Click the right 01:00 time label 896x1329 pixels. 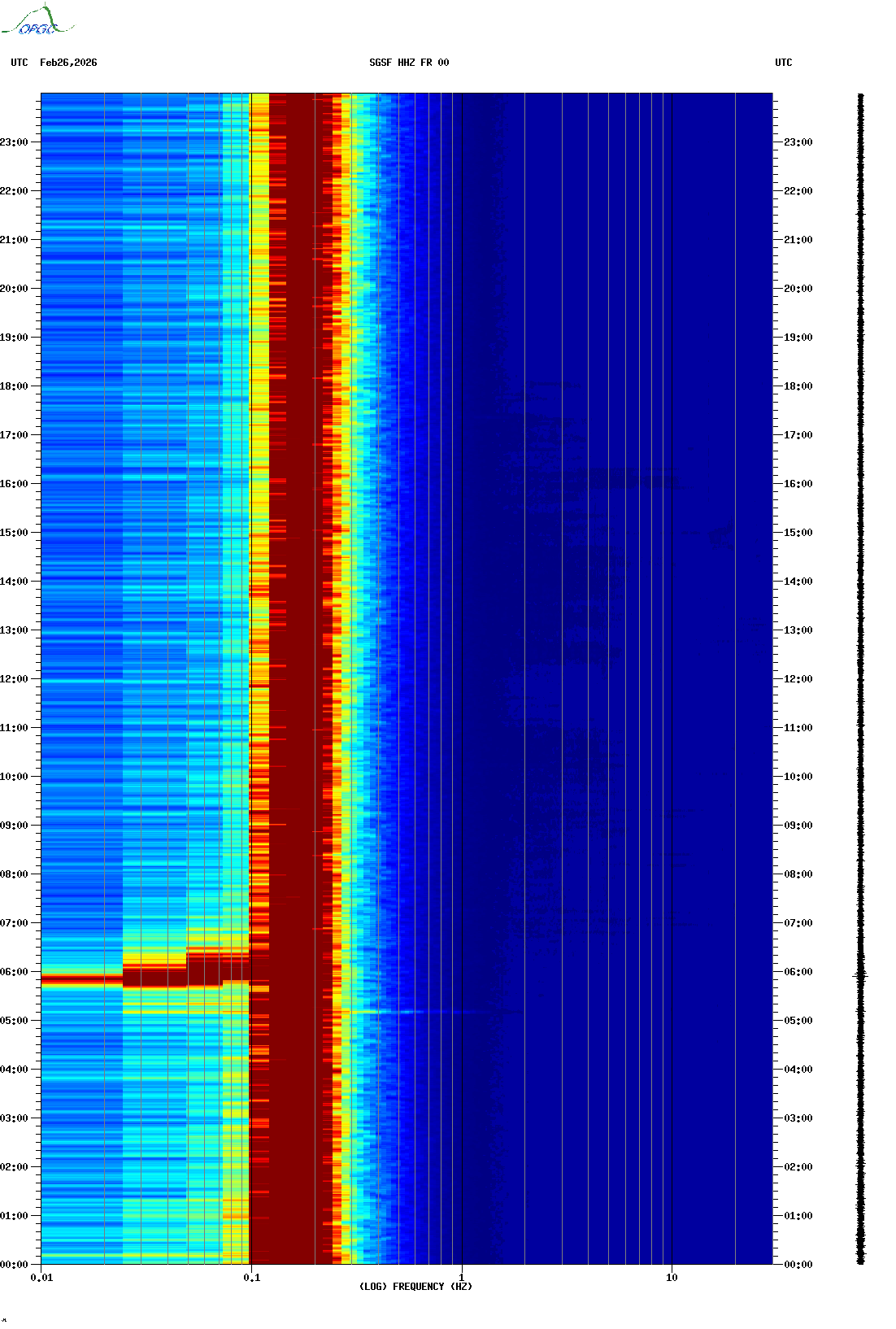(x=798, y=1216)
